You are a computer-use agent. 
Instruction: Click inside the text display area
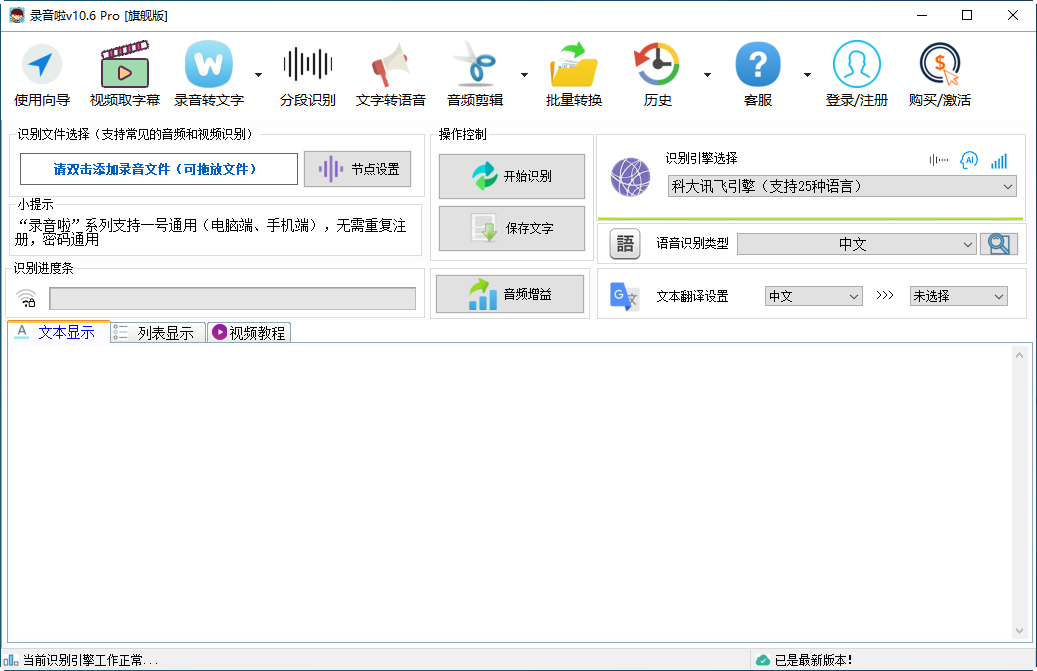click(509, 493)
